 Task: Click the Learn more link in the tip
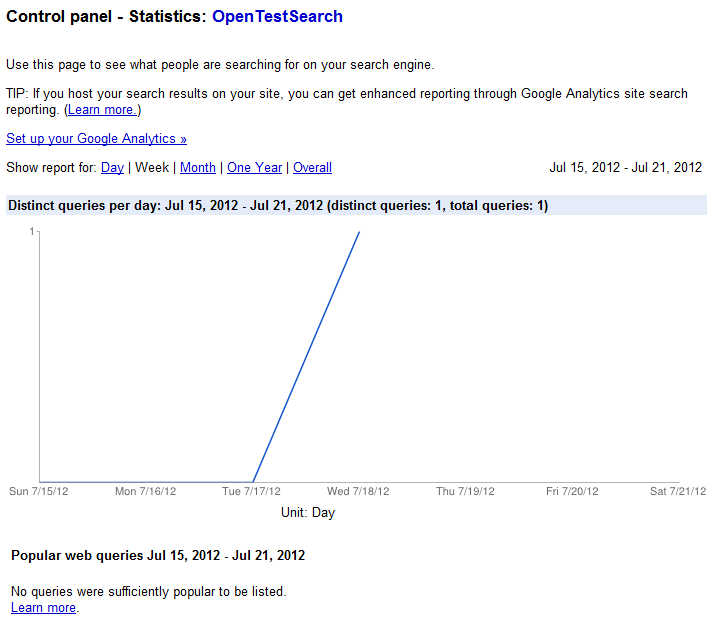coord(102,110)
